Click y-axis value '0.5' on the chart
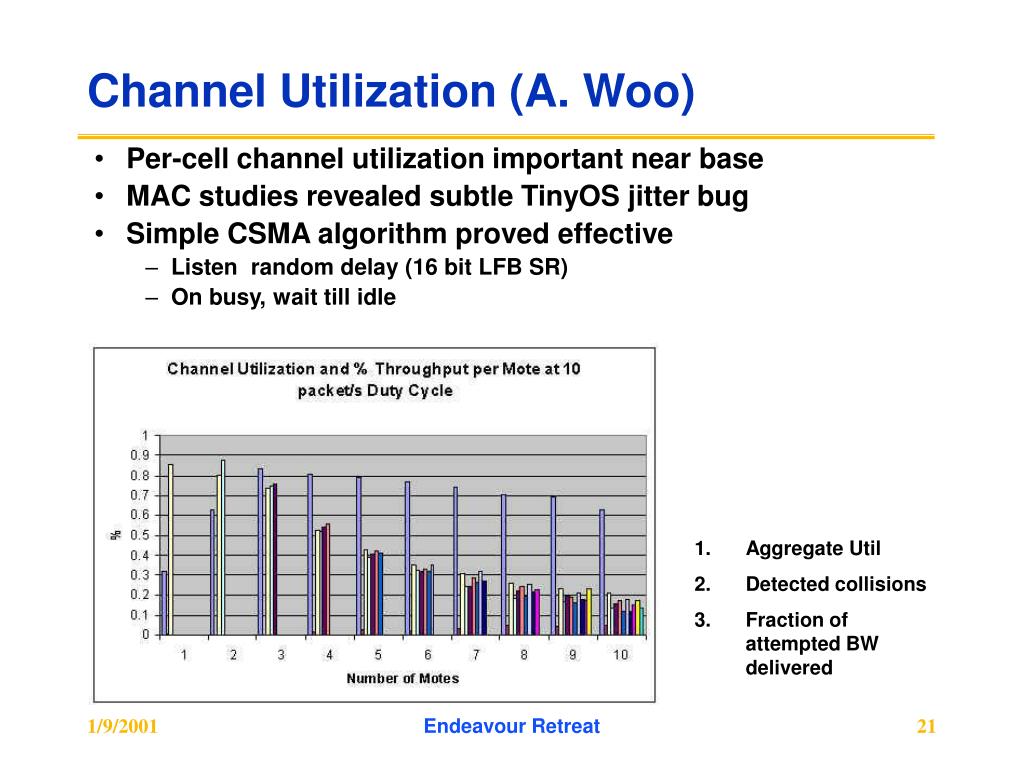Viewport: 1024px width, 768px height. (140, 535)
